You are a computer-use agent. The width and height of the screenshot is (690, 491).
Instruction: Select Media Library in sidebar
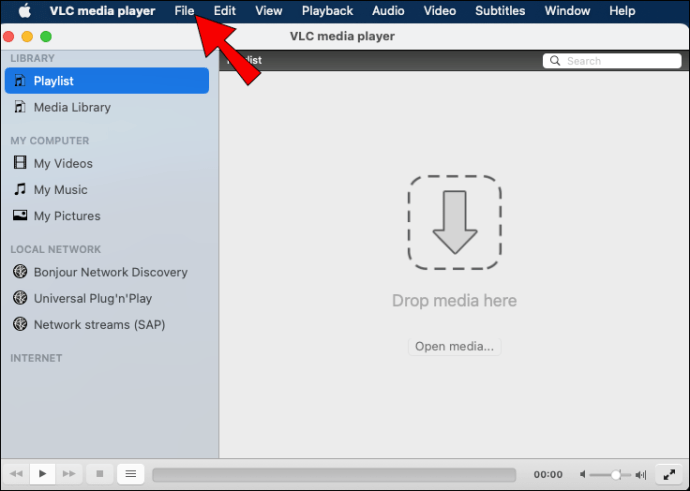tap(72, 107)
